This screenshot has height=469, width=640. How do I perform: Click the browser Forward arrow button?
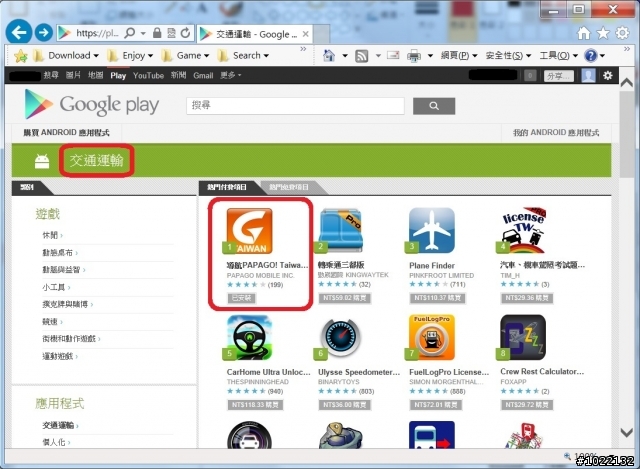[x=43, y=33]
